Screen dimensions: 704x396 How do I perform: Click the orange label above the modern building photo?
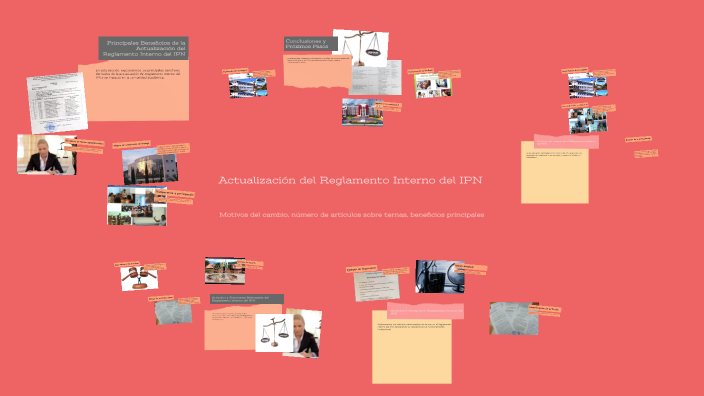click(131, 145)
